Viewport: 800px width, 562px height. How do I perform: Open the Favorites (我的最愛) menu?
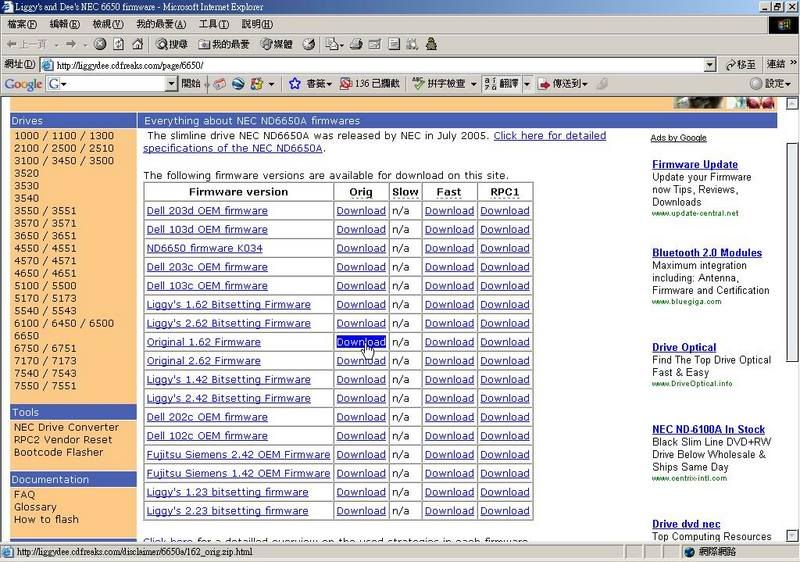161,24
